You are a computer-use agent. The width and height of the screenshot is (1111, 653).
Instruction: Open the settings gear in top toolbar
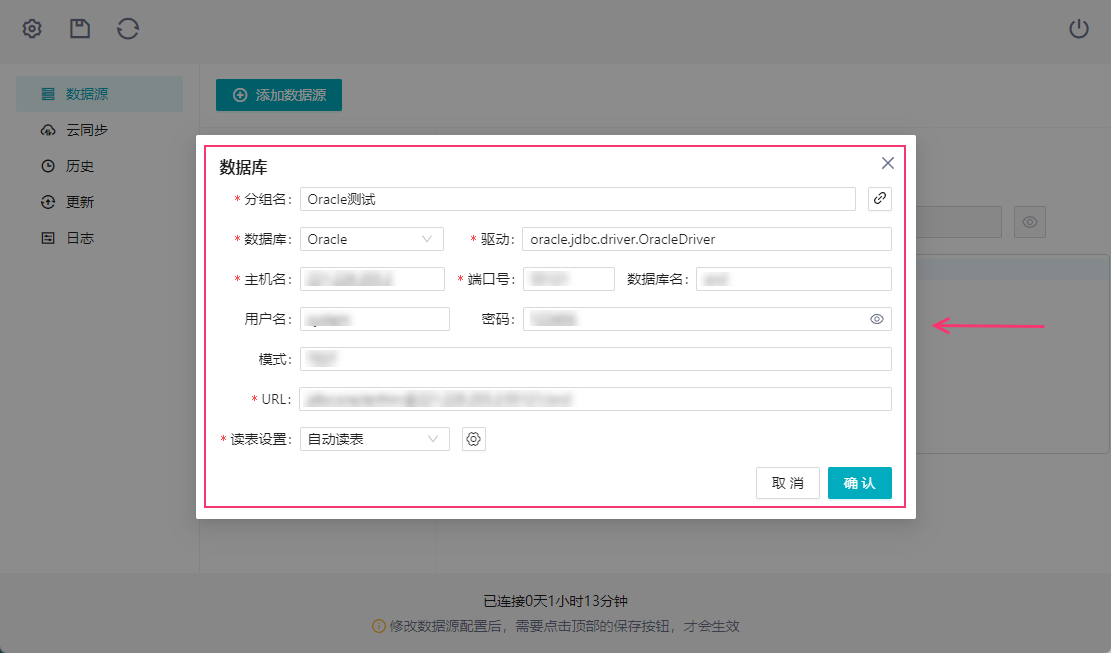(32, 29)
